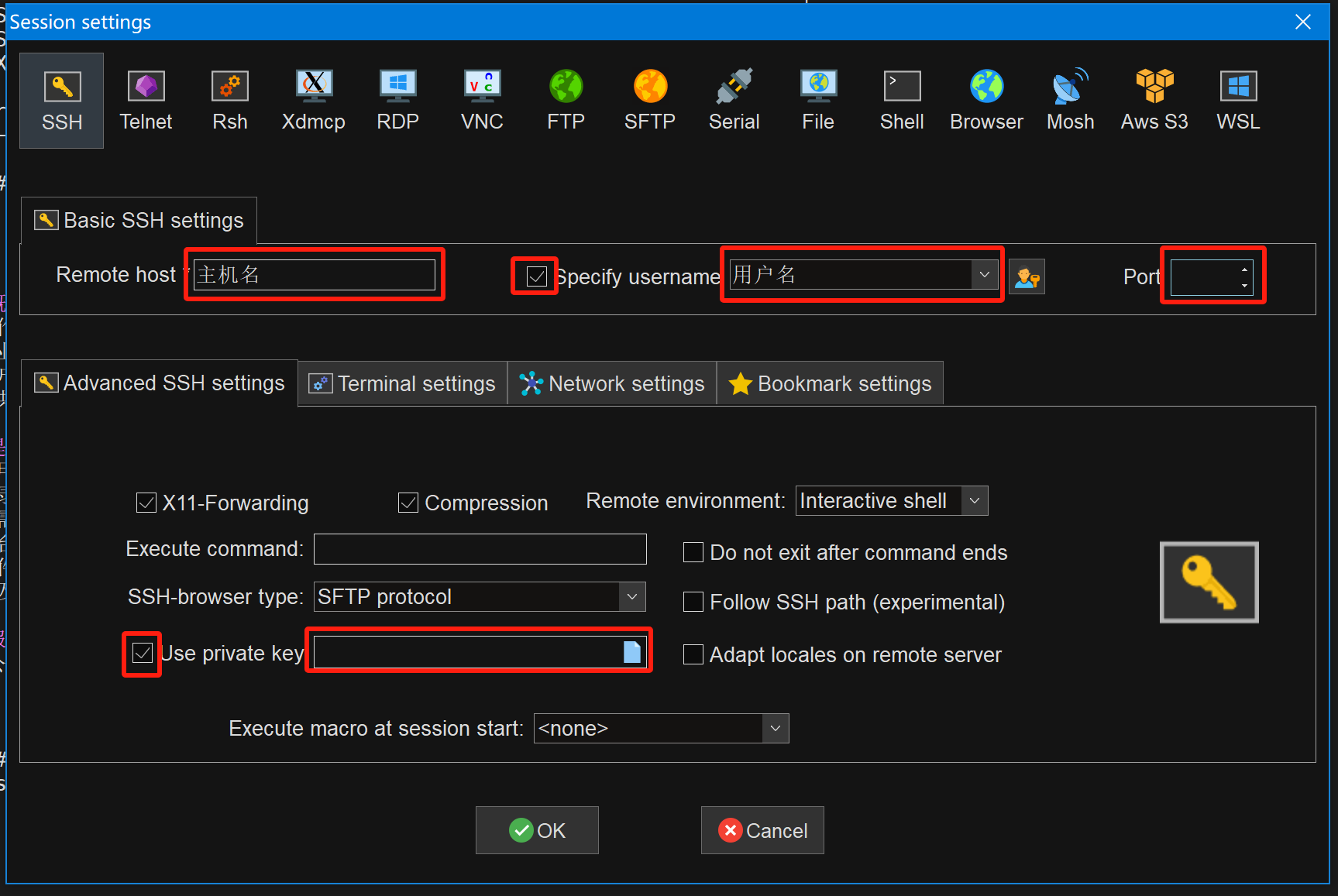Expand the Execute macro at session start list
This screenshot has height=896, width=1338.
(776, 728)
